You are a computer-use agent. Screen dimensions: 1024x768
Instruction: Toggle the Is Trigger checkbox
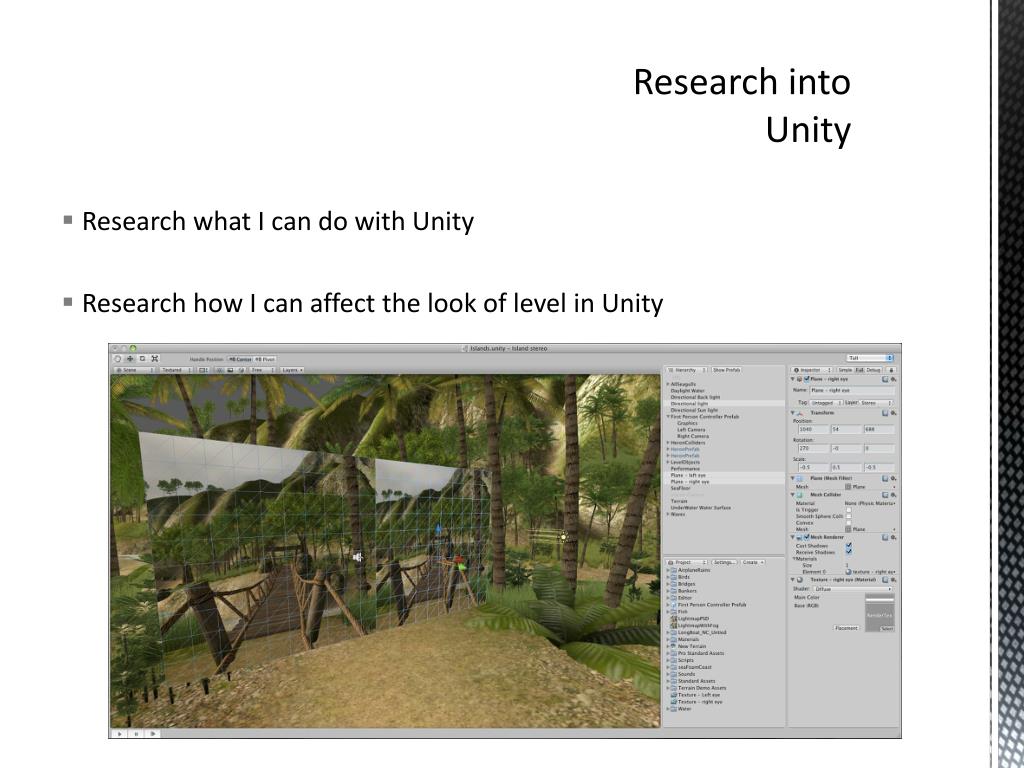point(848,509)
